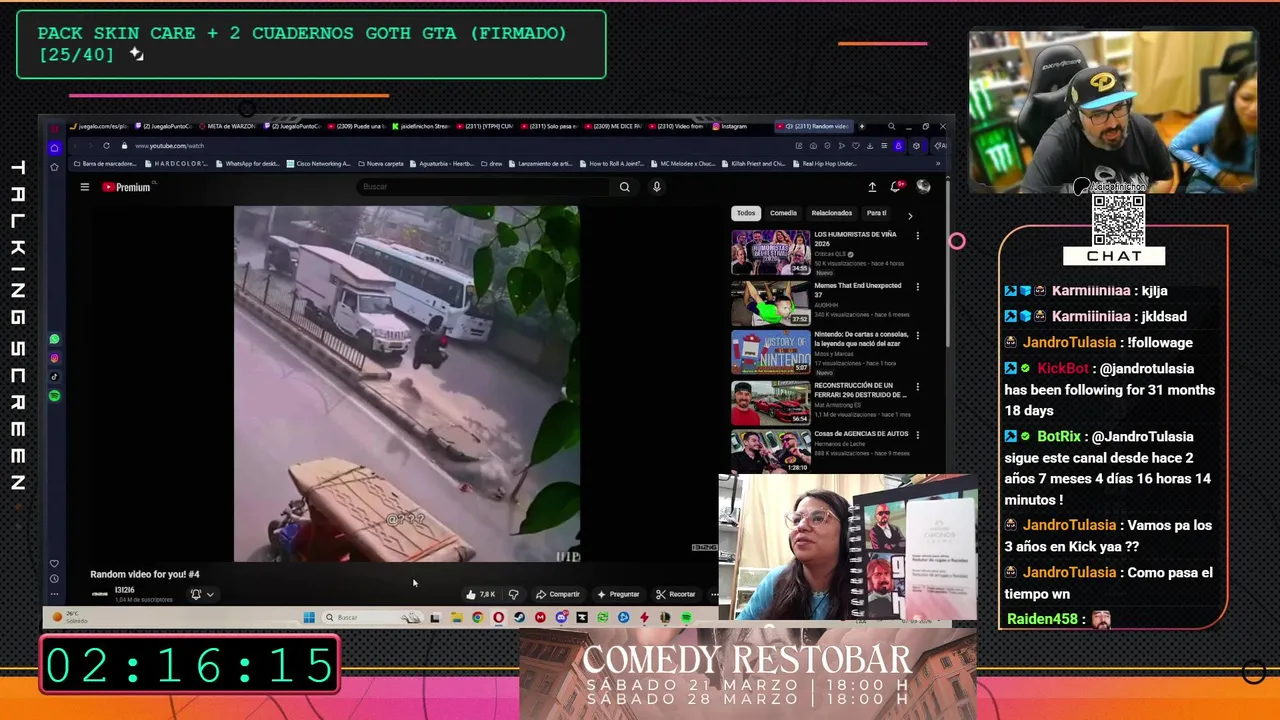Open more options for Nintendo video
Viewport: 1280px width, 720px height.
click(918, 336)
